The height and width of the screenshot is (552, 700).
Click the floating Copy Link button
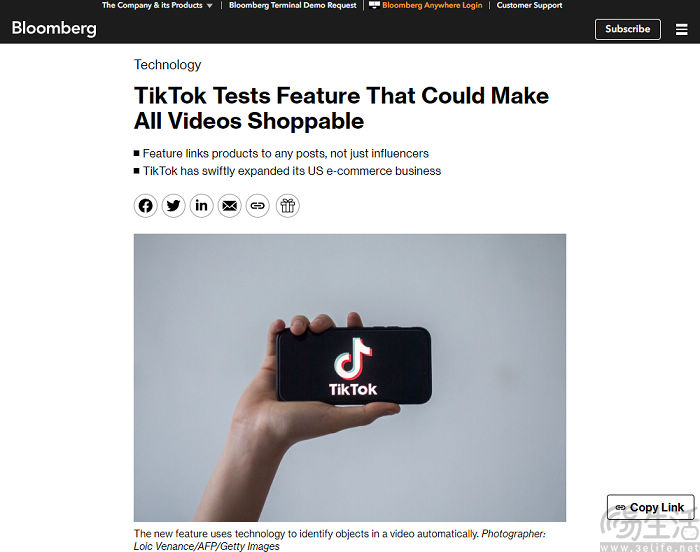tap(650, 507)
